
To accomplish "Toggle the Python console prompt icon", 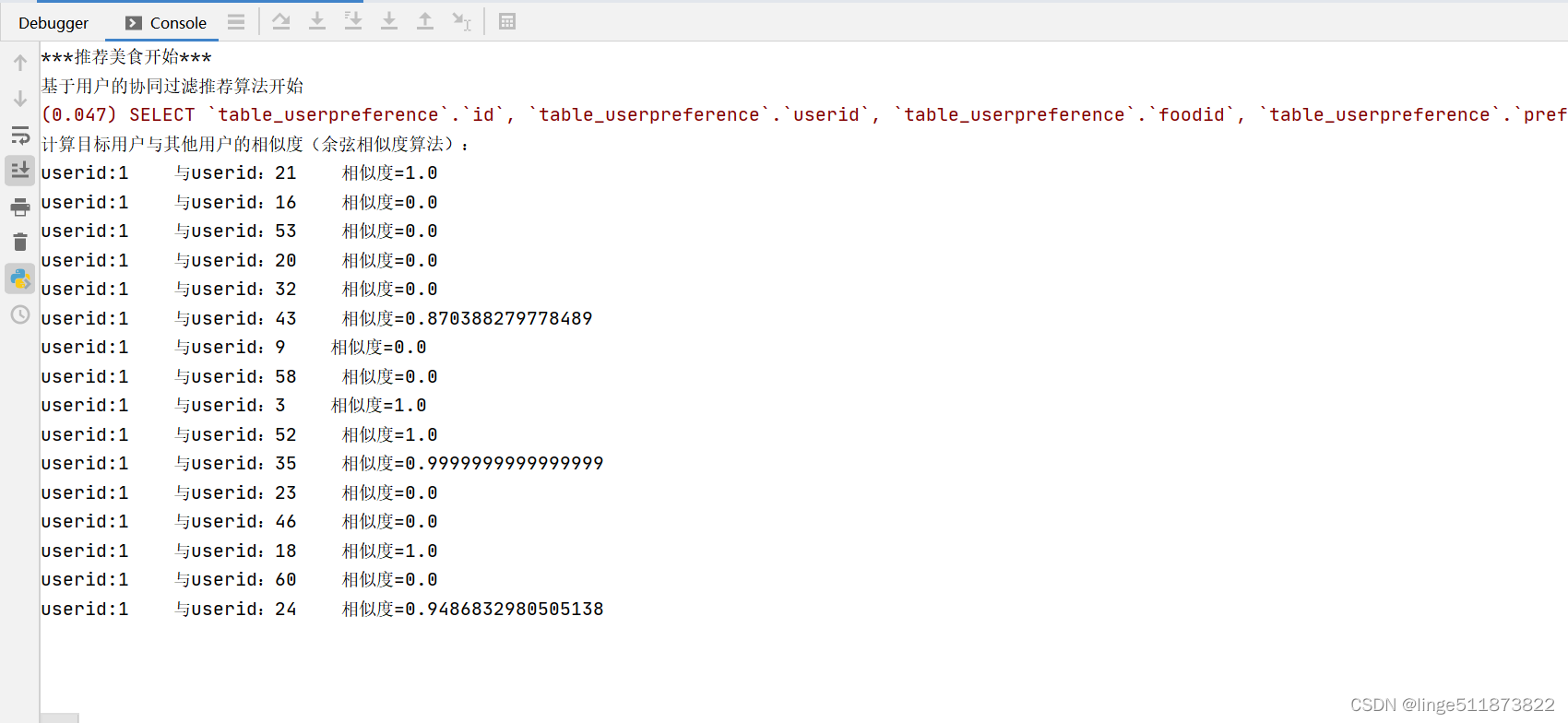I will click(20, 279).
